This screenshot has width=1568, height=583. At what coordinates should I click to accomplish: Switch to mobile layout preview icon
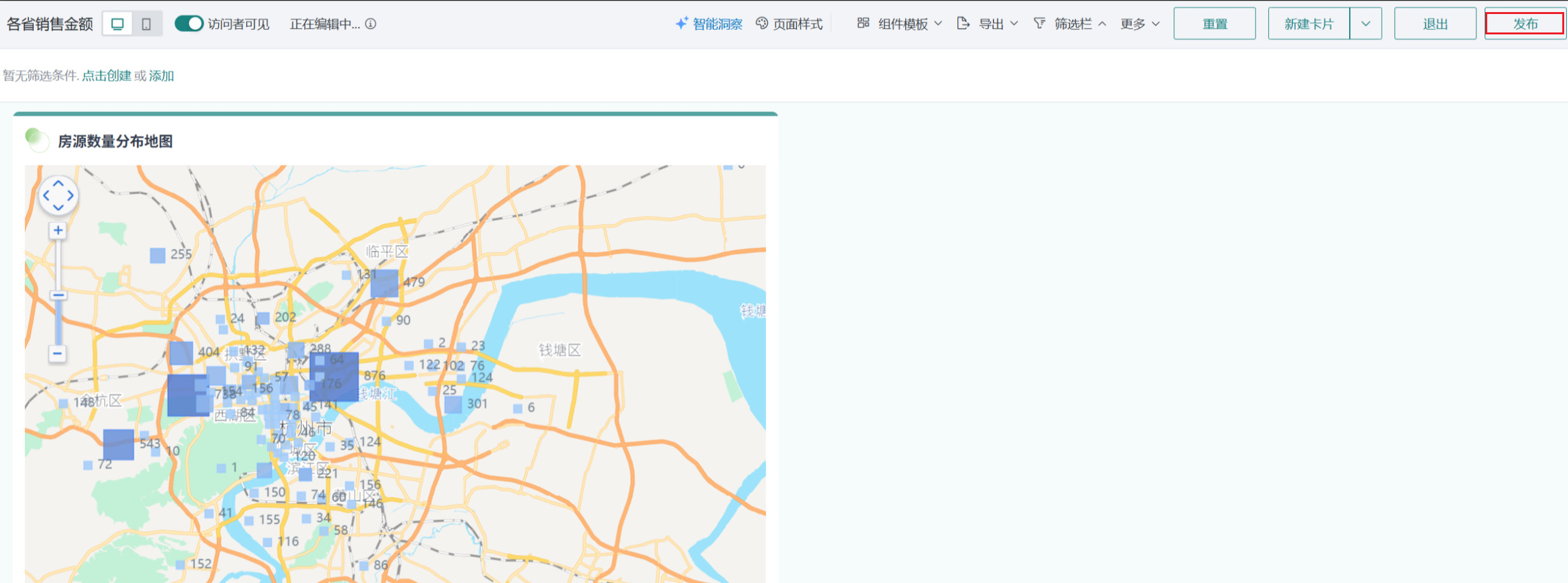point(146,24)
